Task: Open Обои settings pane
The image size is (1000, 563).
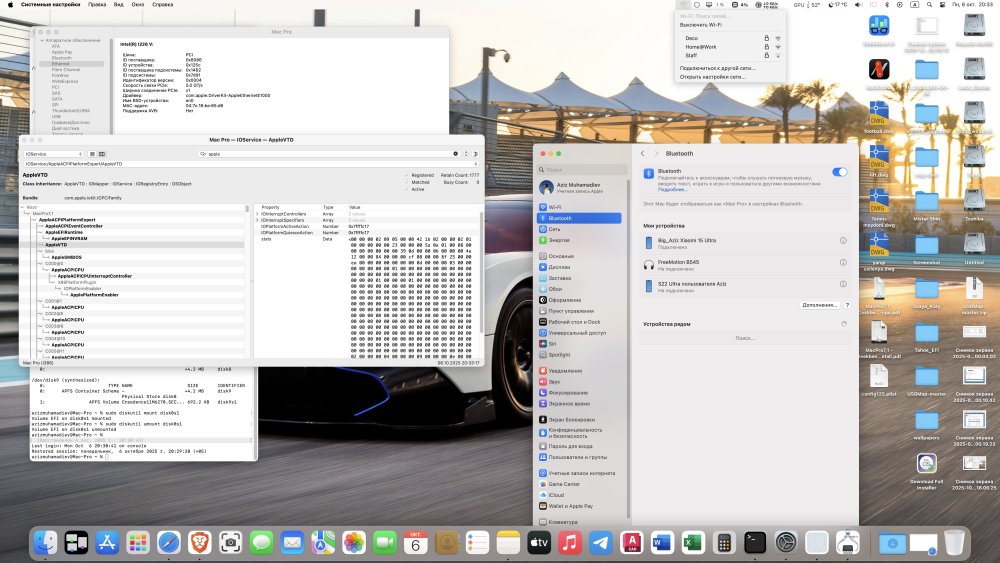Action: [579, 289]
